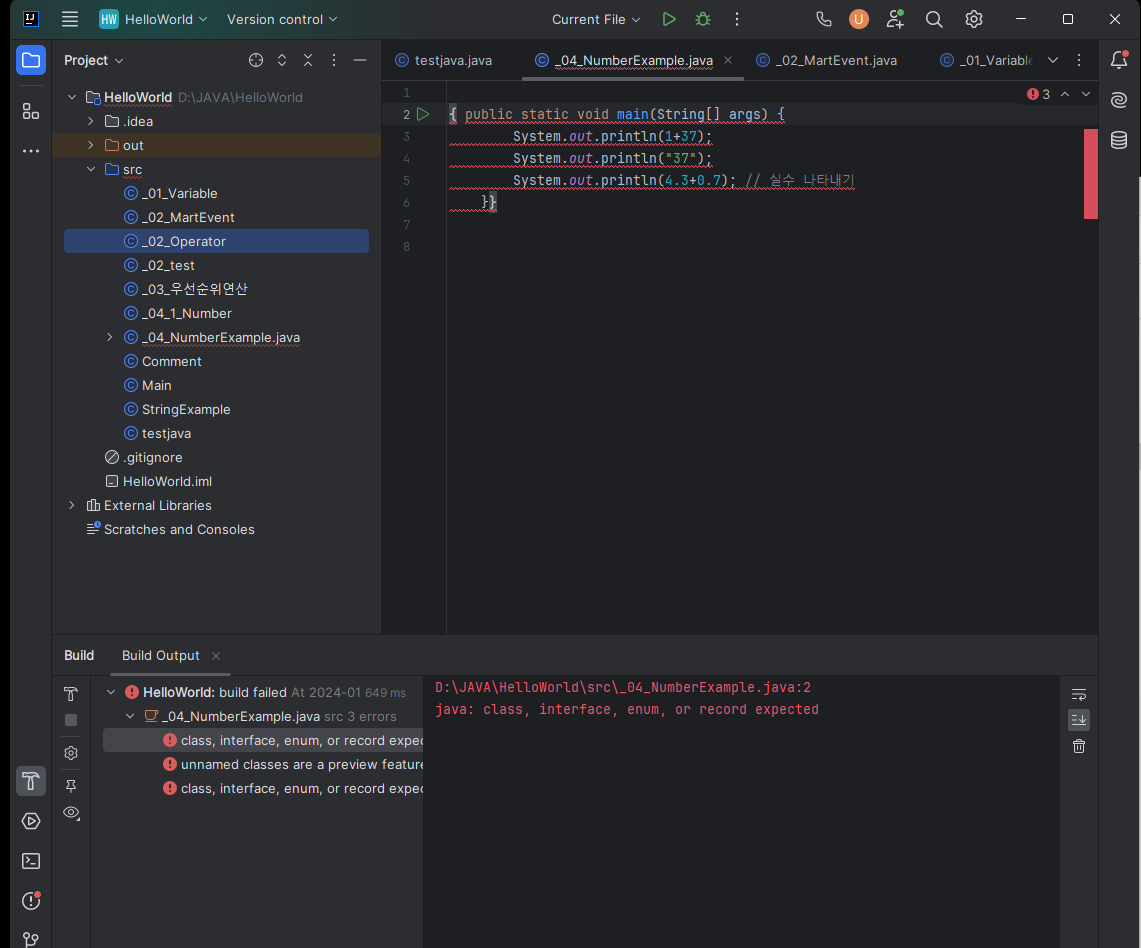Click the Debug bug icon
1141x948 pixels.
tap(703, 19)
